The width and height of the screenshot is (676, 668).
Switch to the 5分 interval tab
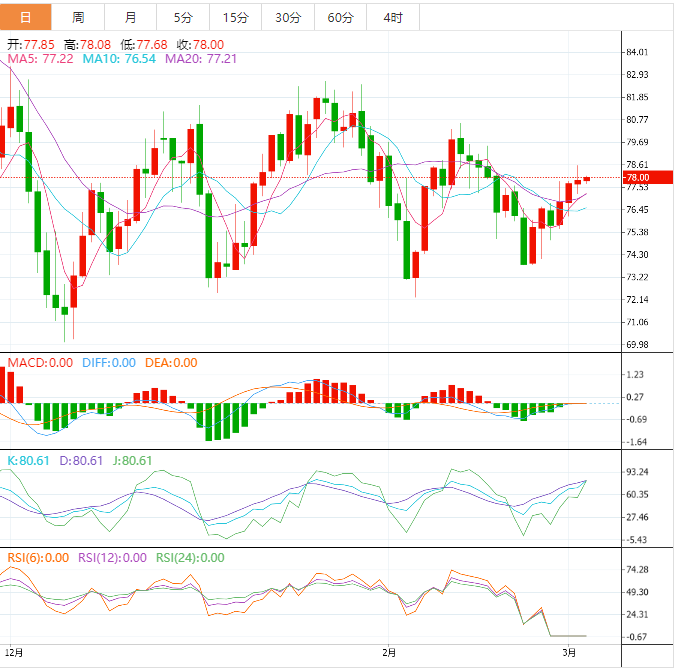tap(183, 17)
